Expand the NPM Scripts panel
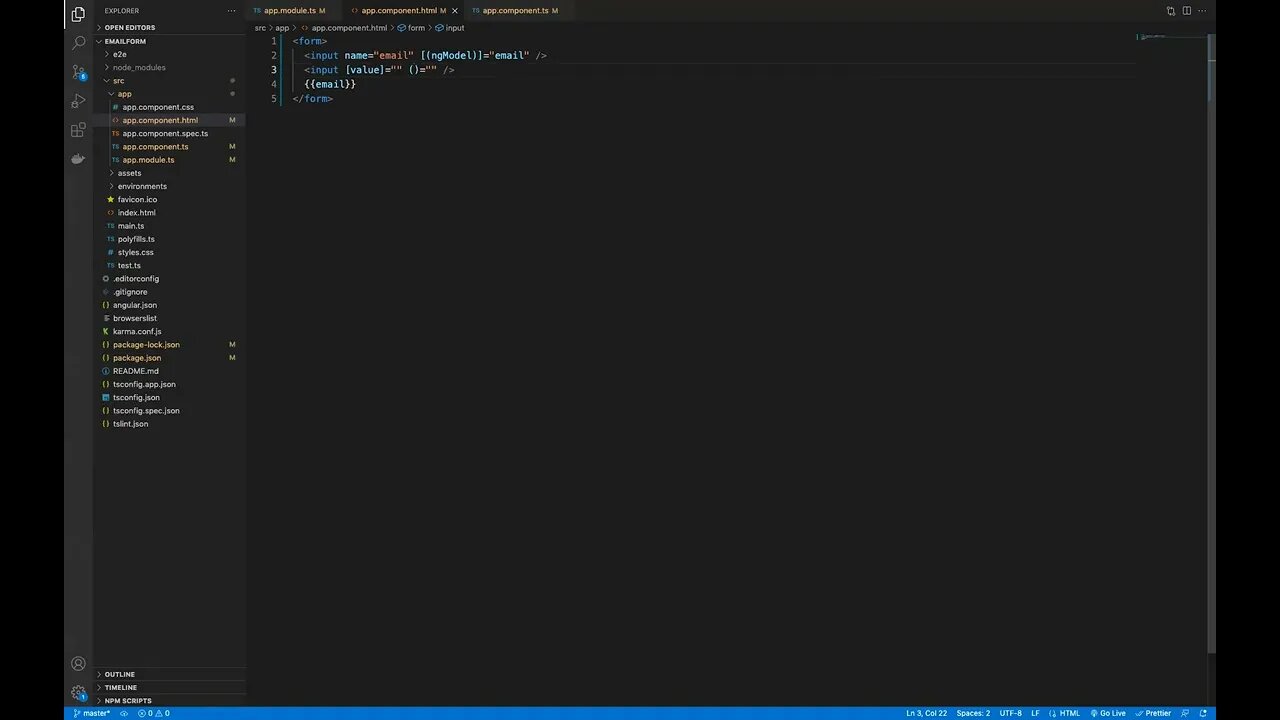1280x720 pixels. click(x=170, y=700)
